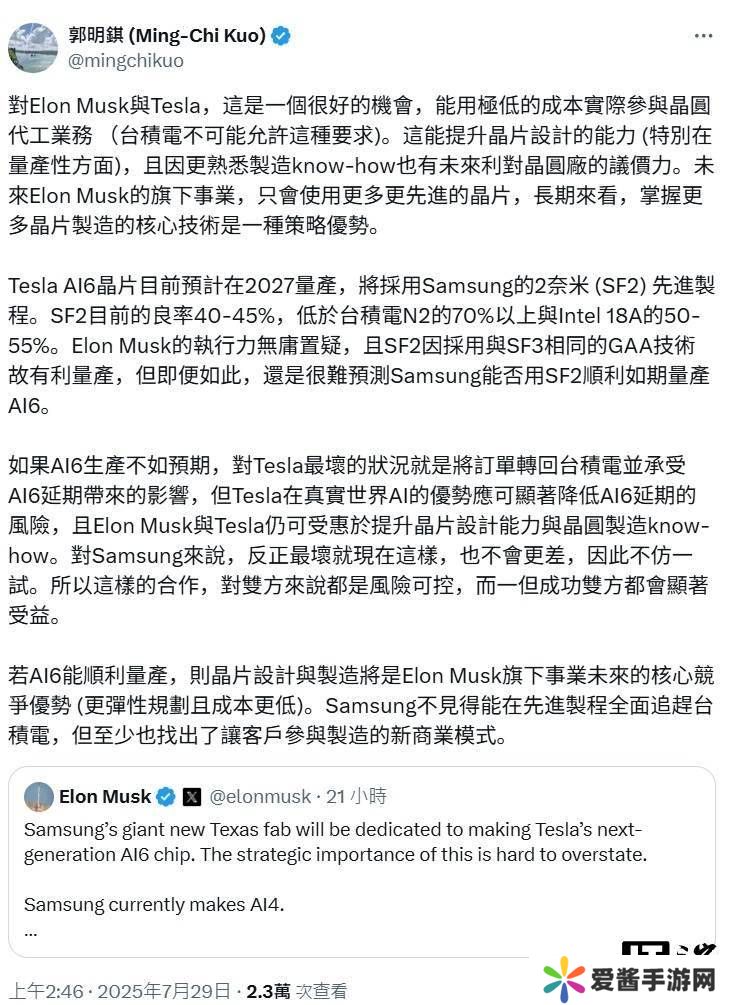The height and width of the screenshot is (1005, 729).
Task: Open the Elon Musk display name in quote
Action: (x=105, y=797)
